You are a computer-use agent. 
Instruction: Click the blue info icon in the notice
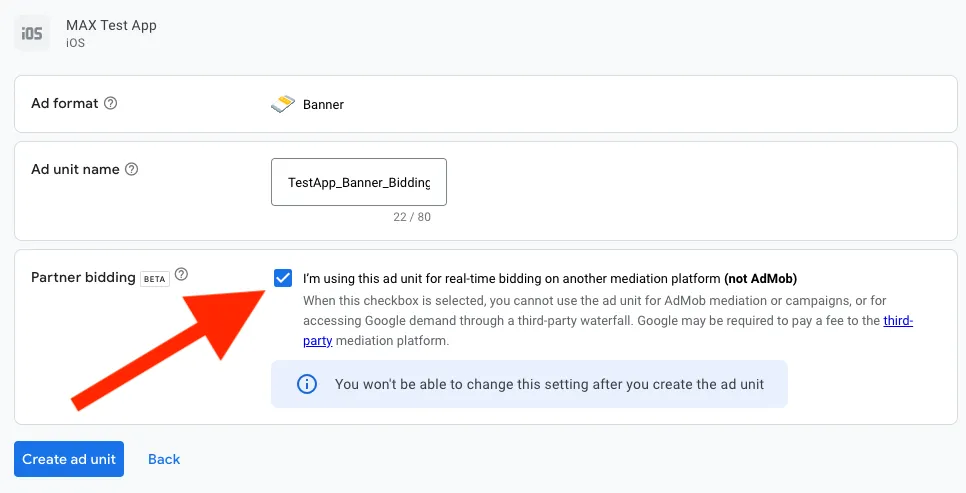tap(308, 384)
